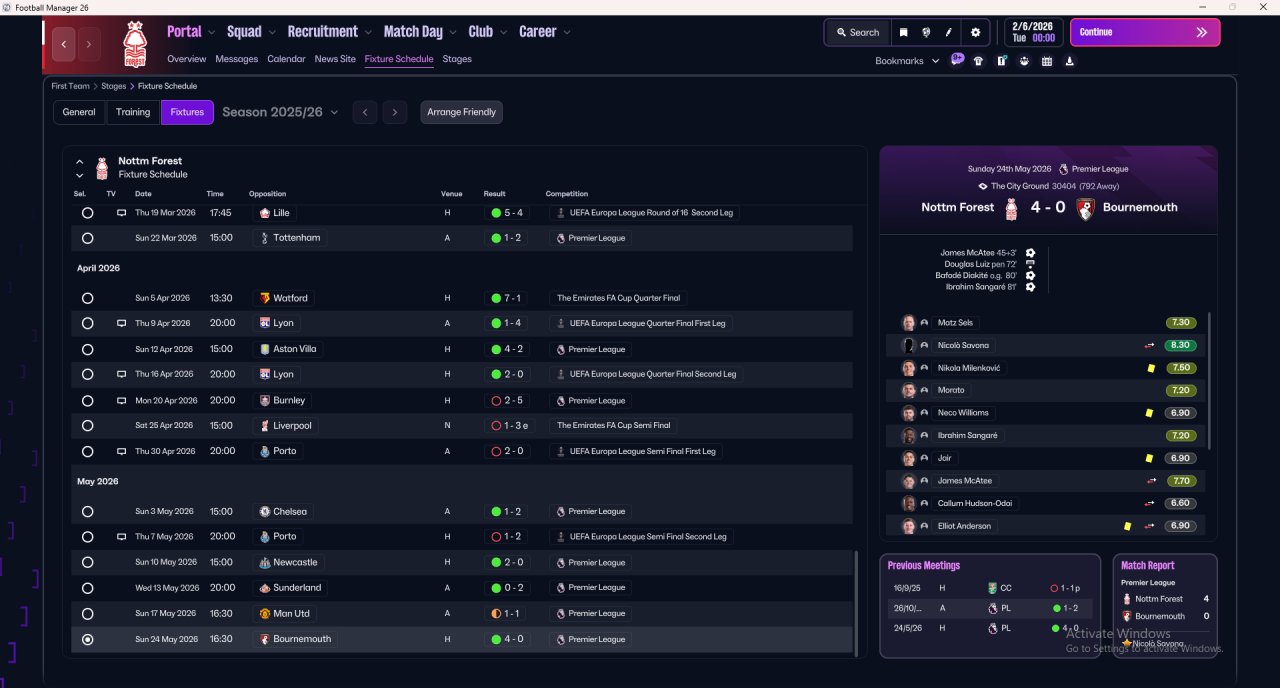Open the 9+ messages notification icon

click(957, 60)
